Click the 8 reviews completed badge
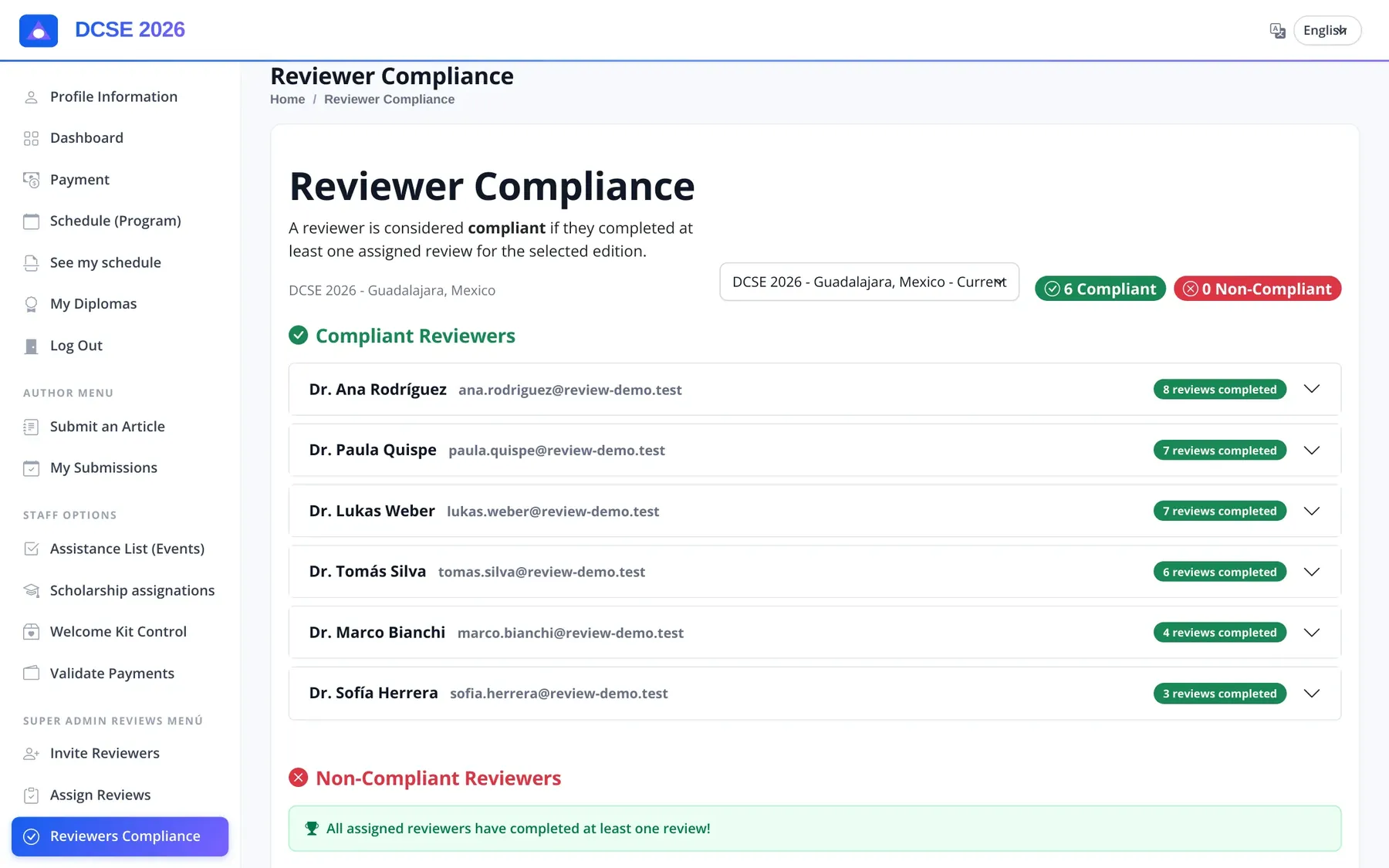 [1219, 390]
